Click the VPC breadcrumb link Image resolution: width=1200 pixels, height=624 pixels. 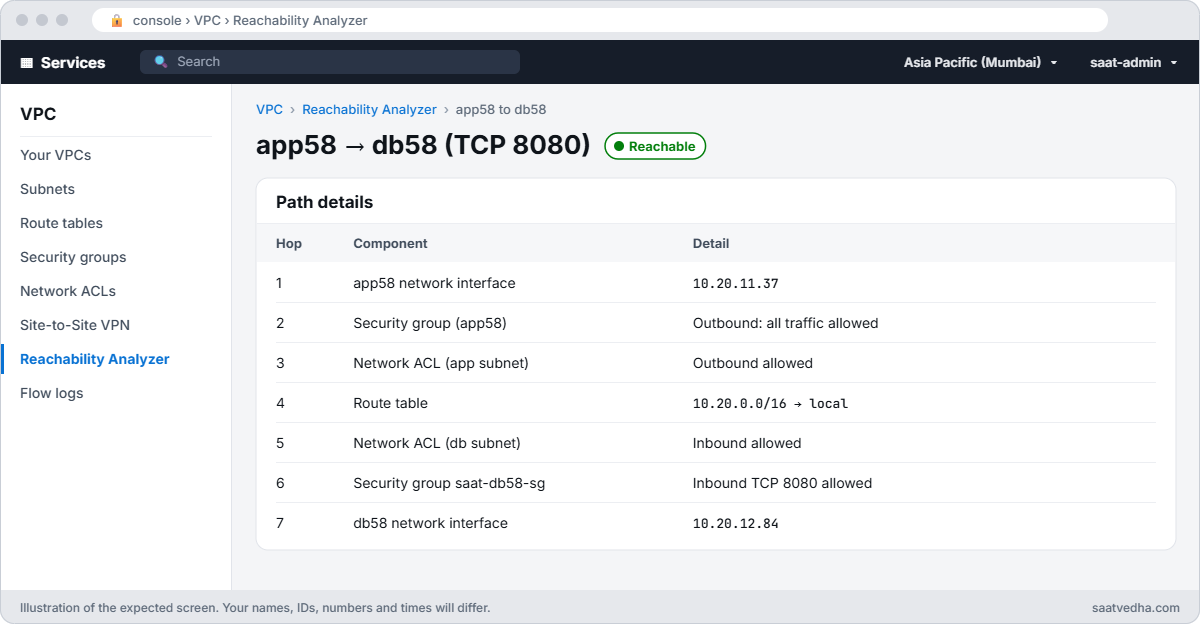tap(269, 109)
